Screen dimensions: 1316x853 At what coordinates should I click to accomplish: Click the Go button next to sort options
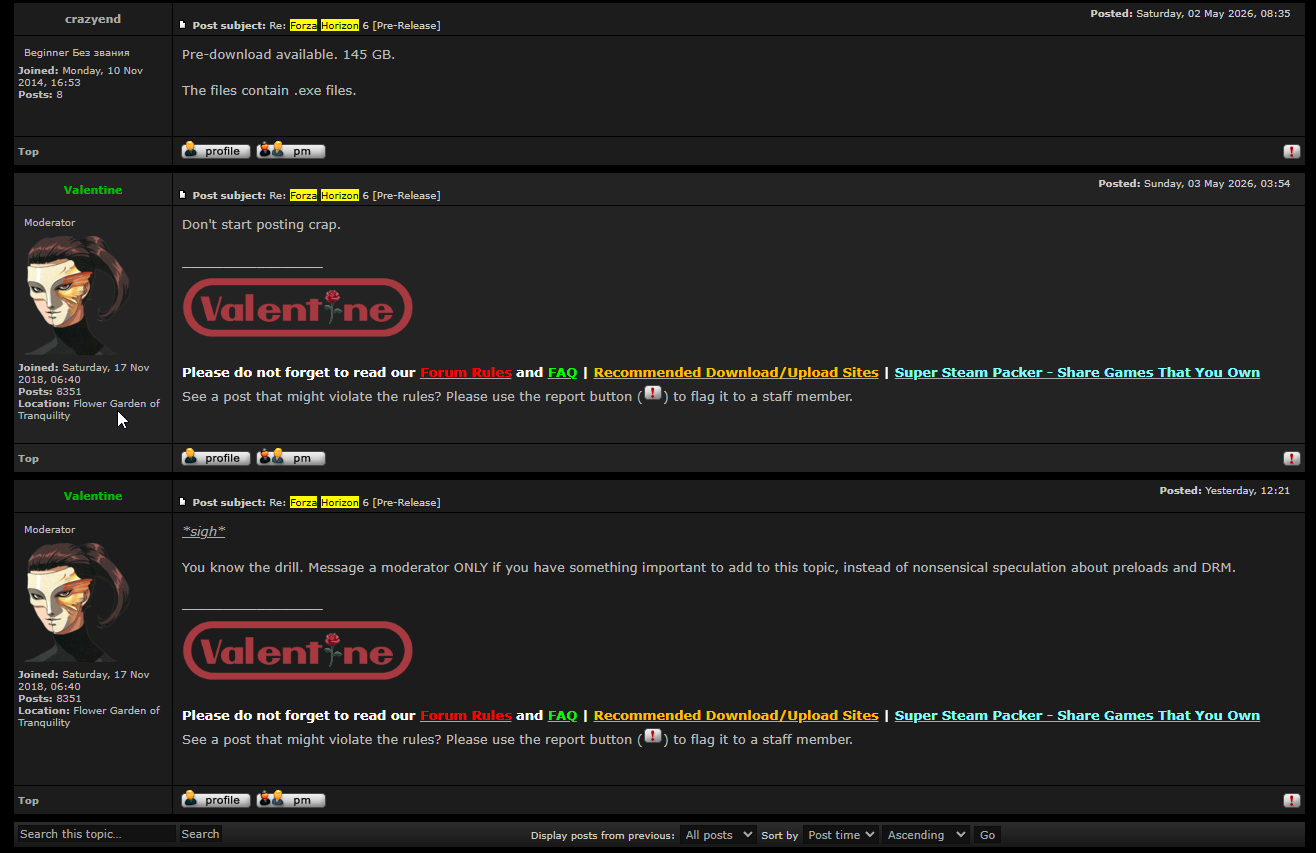(987, 835)
